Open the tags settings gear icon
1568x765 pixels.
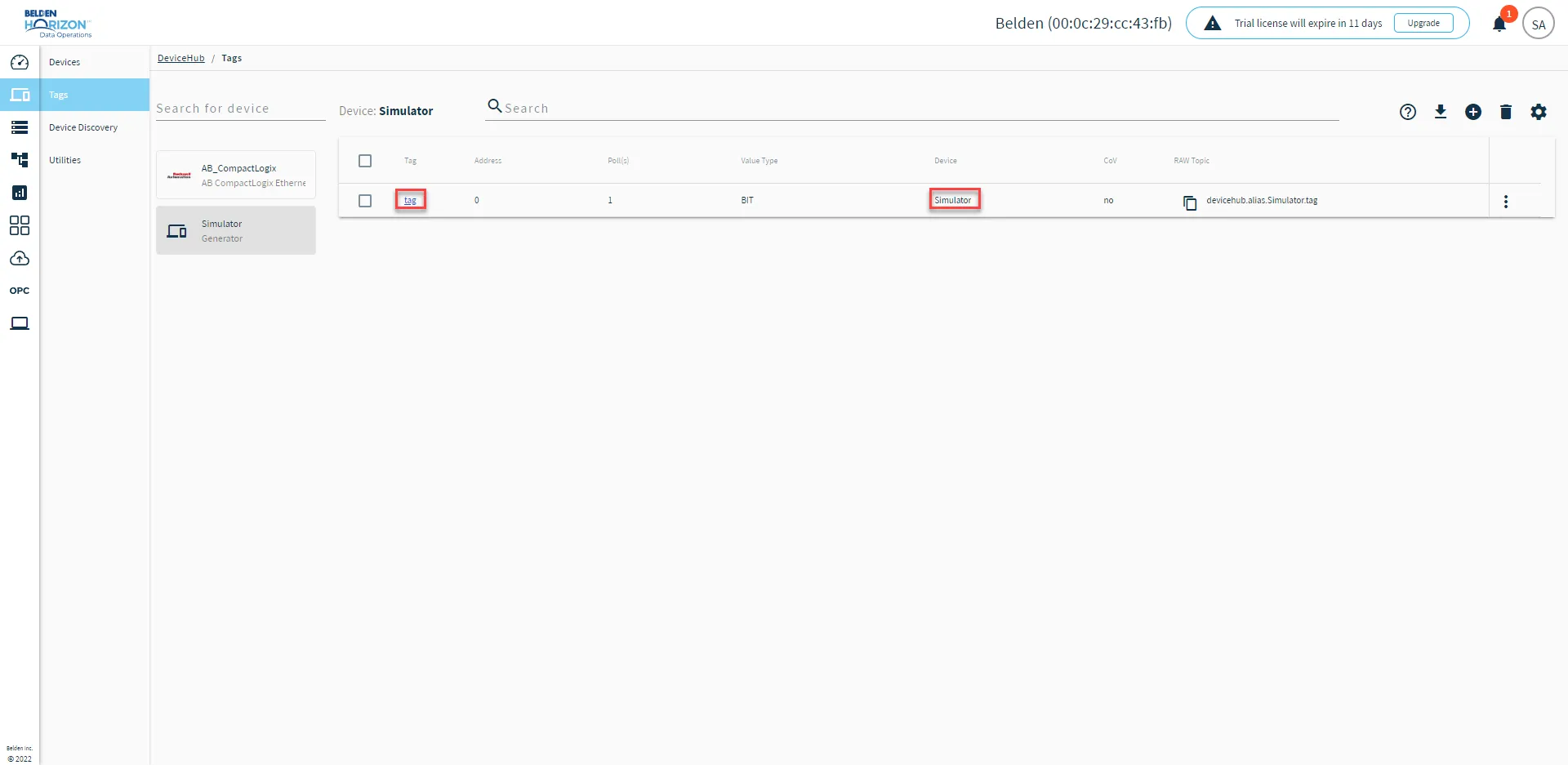click(1539, 112)
